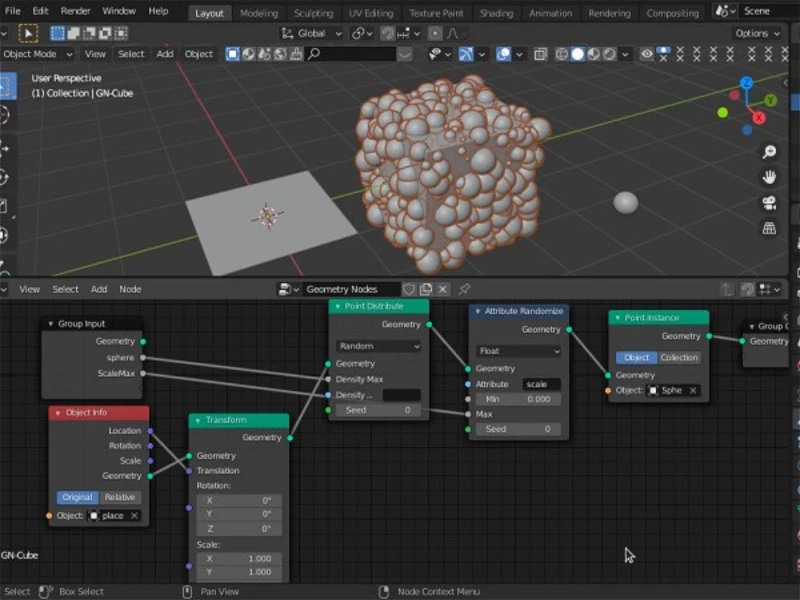Collapse the Group Input node

coord(51,324)
